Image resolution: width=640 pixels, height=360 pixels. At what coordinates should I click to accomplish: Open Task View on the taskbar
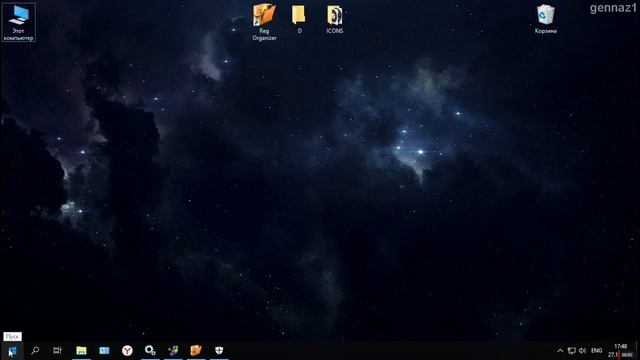click(x=58, y=351)
